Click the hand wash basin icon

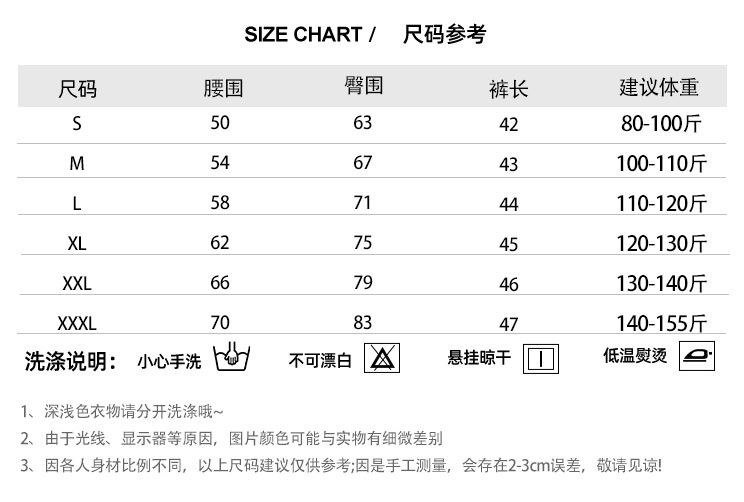(x=232, y=357)
